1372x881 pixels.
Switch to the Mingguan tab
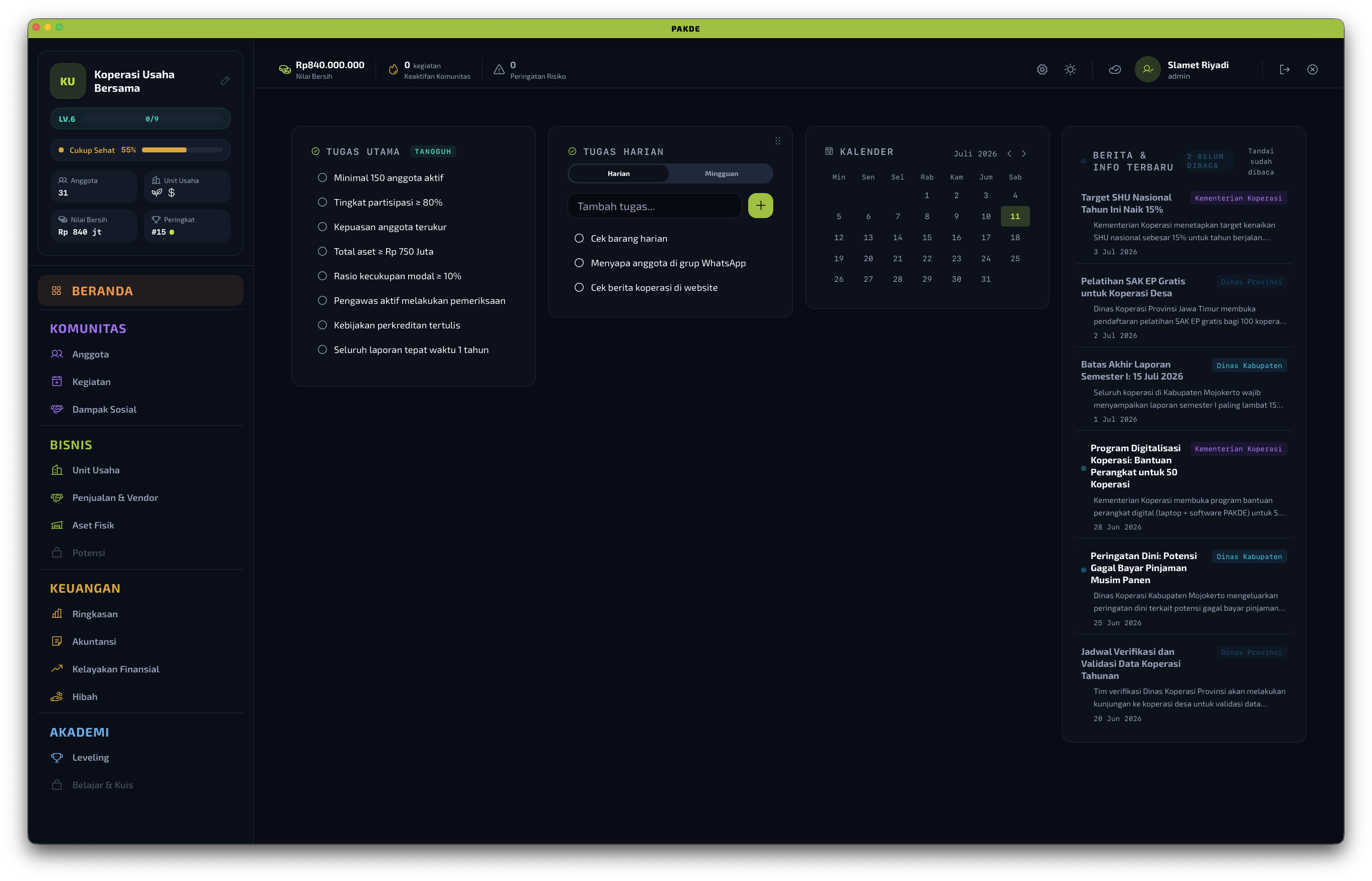721,173
